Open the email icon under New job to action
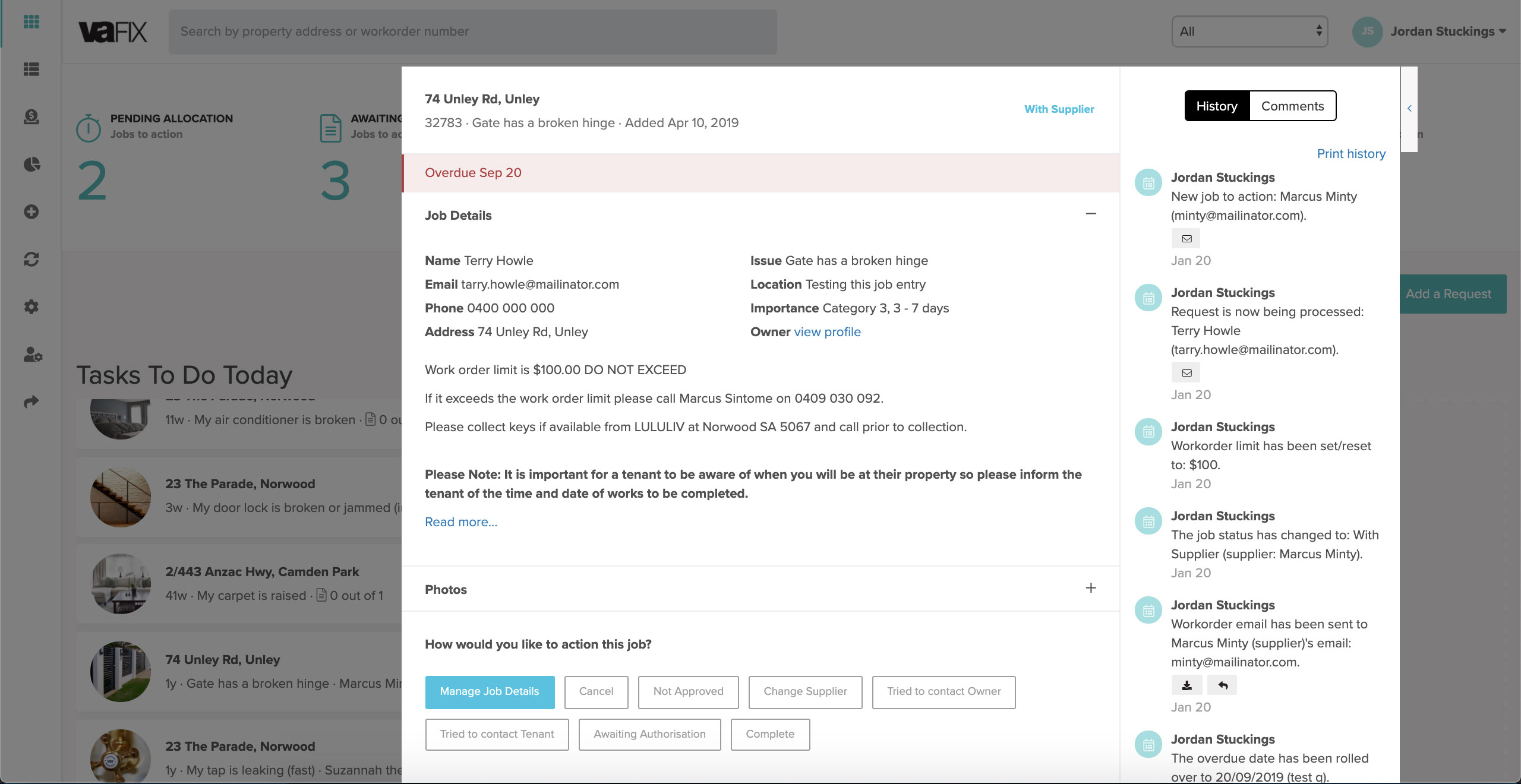The width and height of the screenshot is (1521, 784). pyautogui.click(x=1186, y=239)
